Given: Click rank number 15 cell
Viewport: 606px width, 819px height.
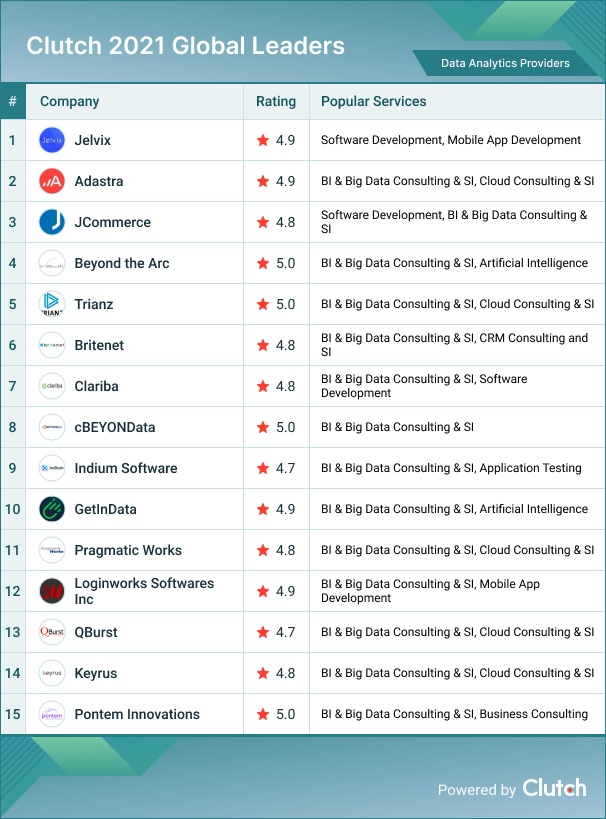Looking at the screenshot, I should (13, 714).
